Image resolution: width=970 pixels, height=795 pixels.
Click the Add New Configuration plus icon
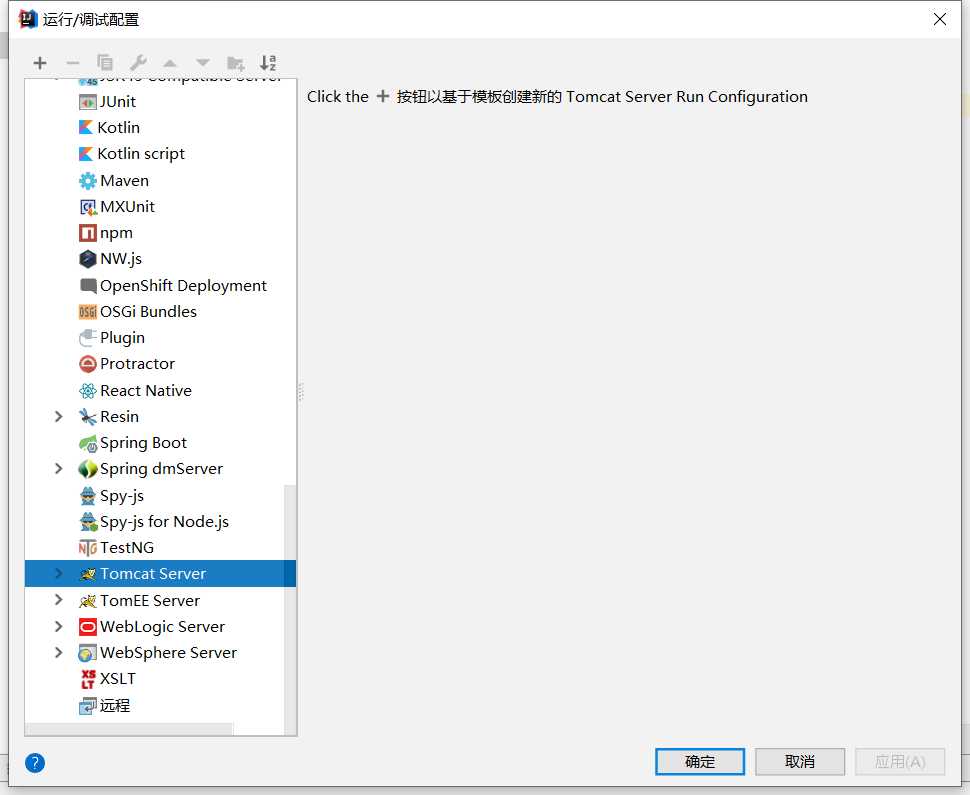pos(40,63)
